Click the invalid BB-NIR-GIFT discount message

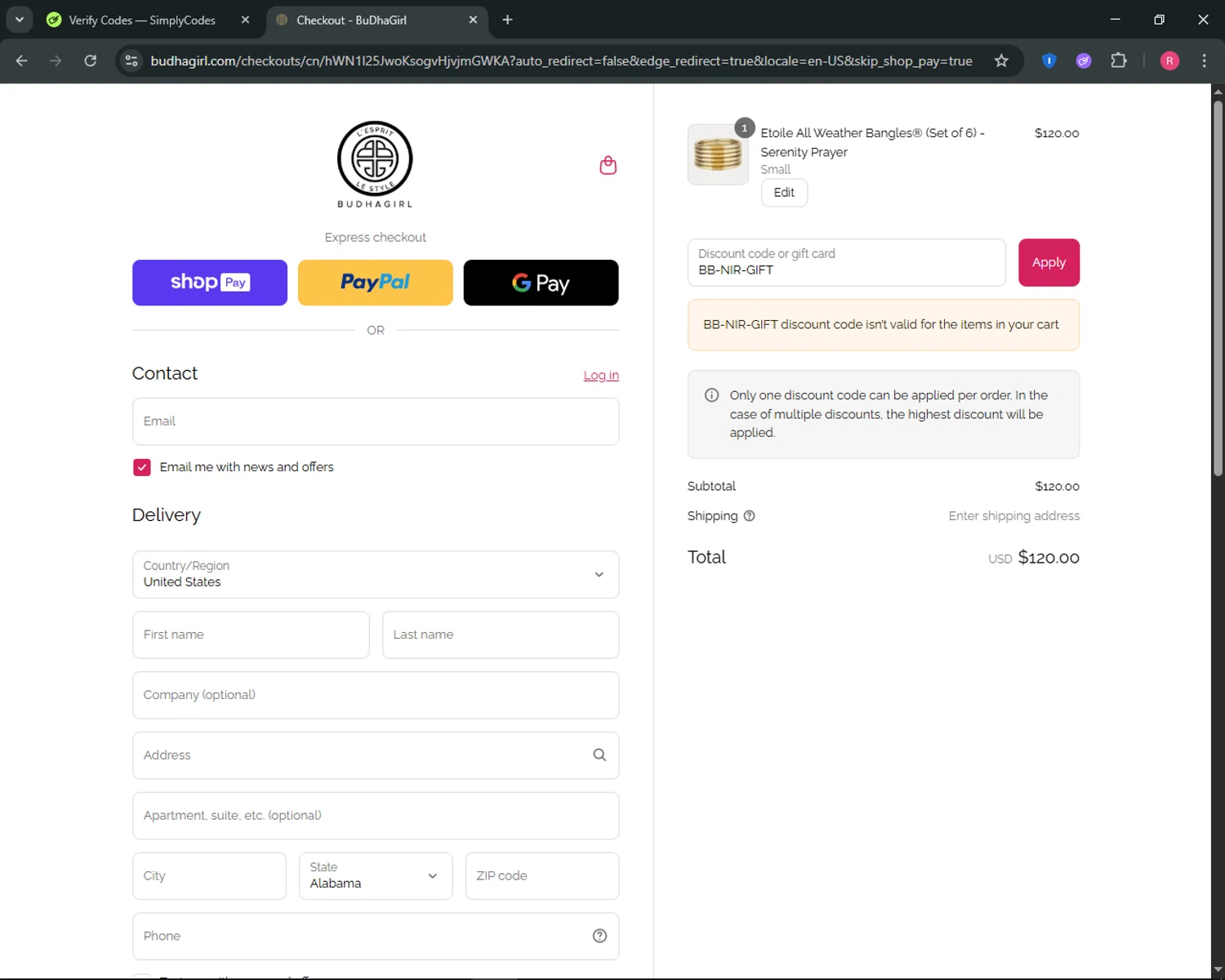(x=884, y=325)
